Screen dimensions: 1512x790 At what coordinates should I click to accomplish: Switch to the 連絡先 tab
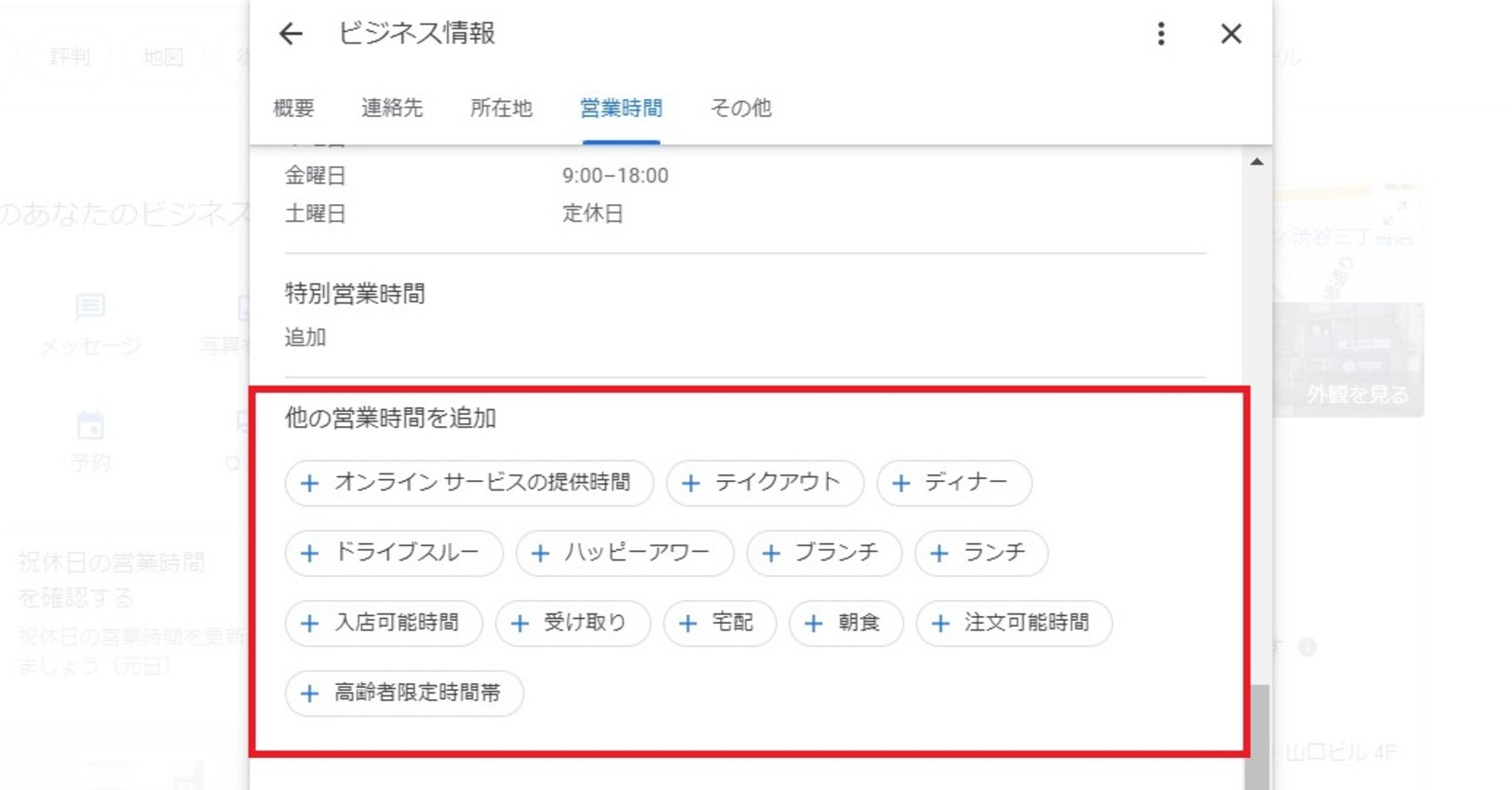pyautogui.click(x=391, y=108)
